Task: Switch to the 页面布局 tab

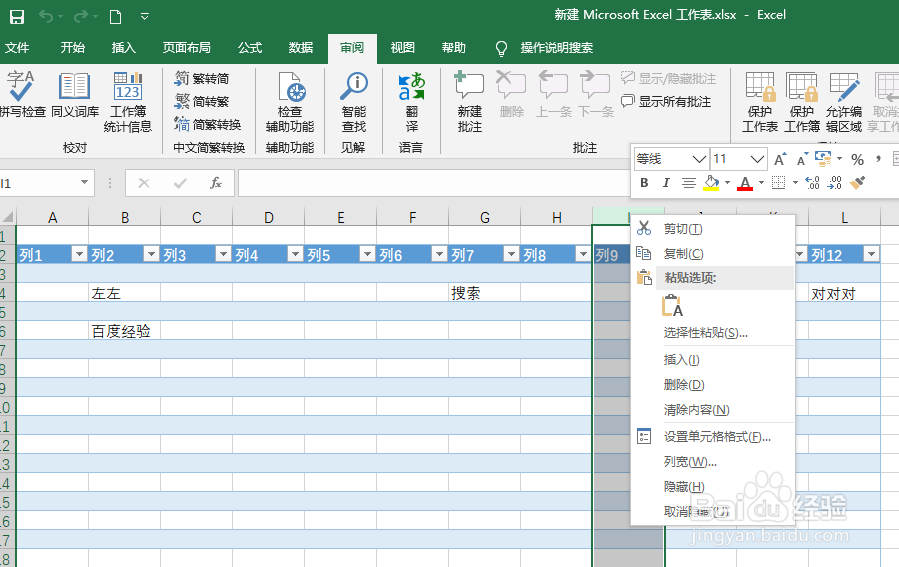Action: [x=186, y=48]
